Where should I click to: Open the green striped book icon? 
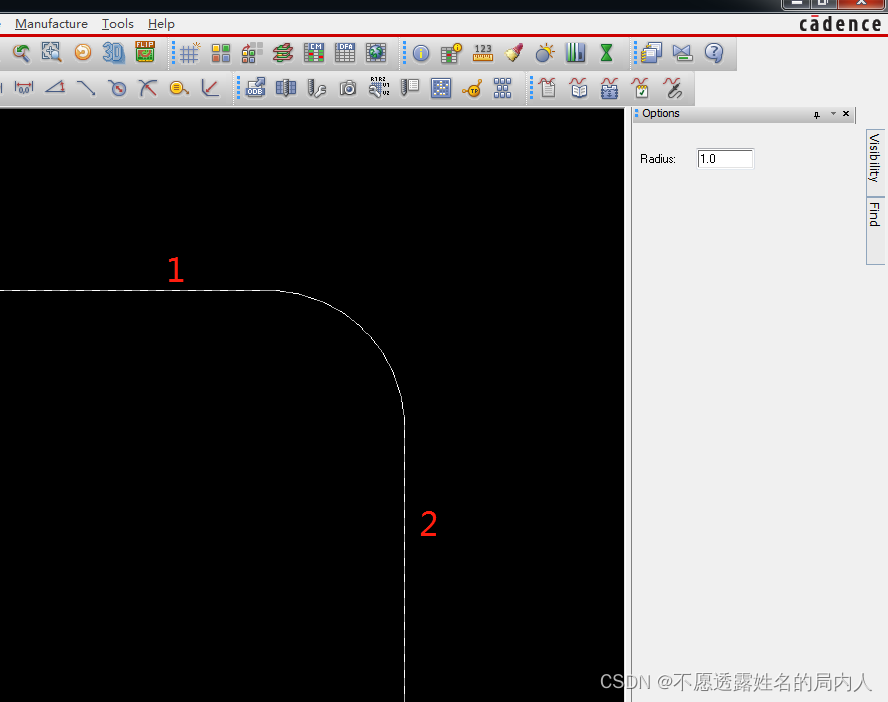[x=575, y=53]
